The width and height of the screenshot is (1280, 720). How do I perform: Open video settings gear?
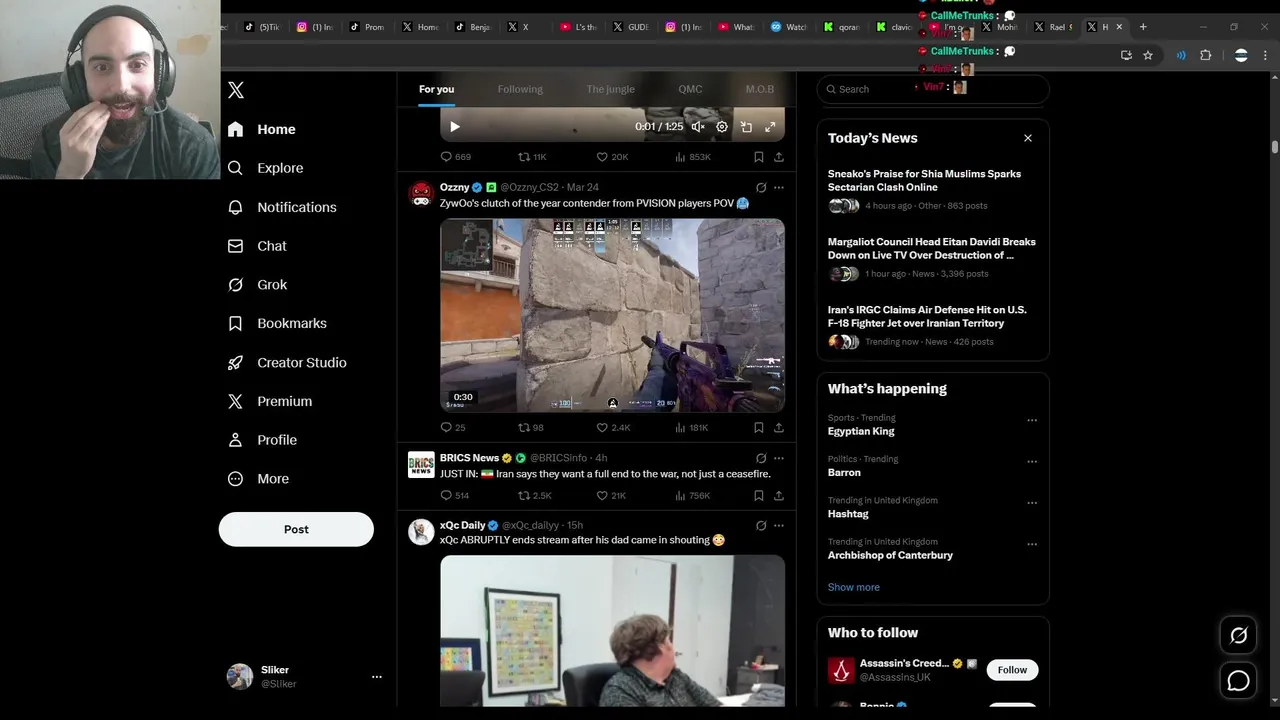click(x=722, y=127)
